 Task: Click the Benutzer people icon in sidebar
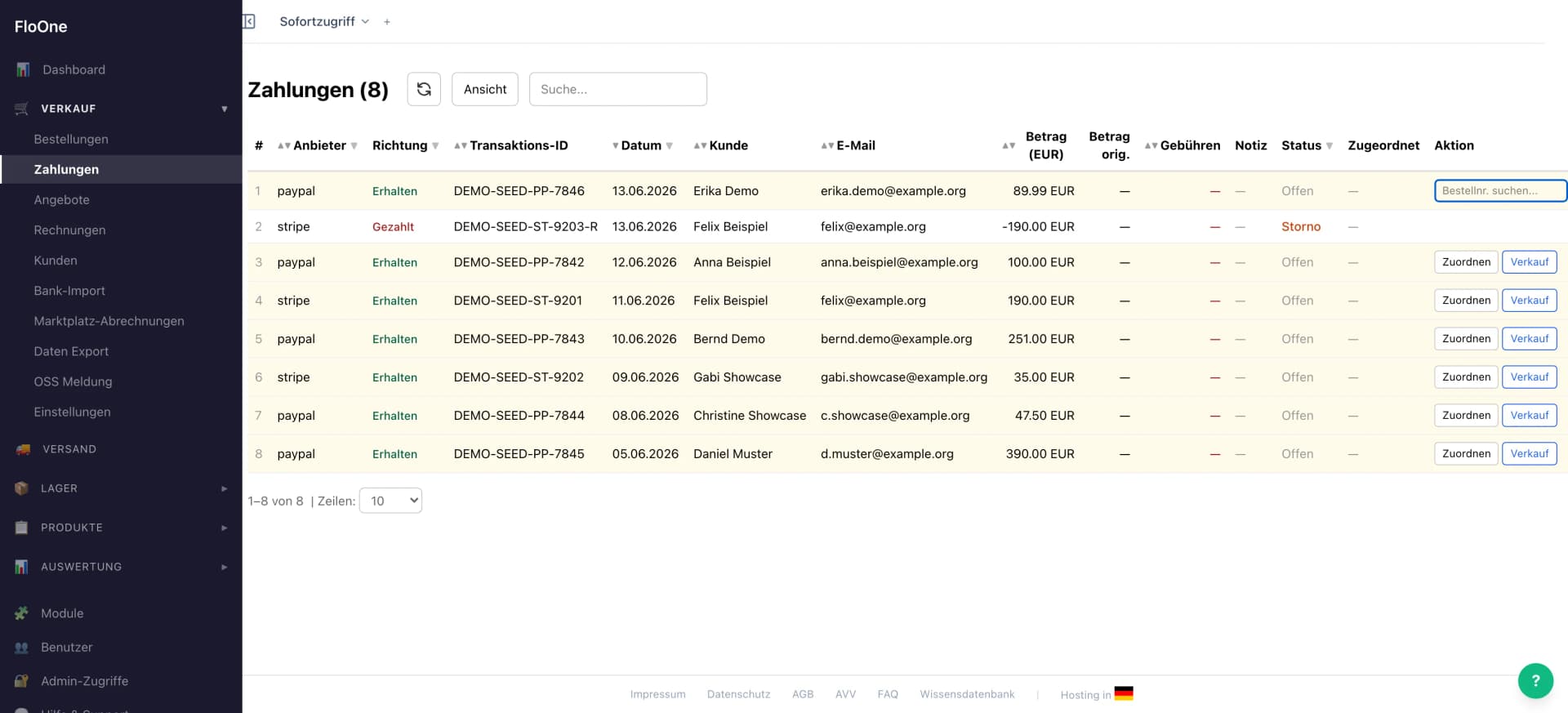coord(22,648)
